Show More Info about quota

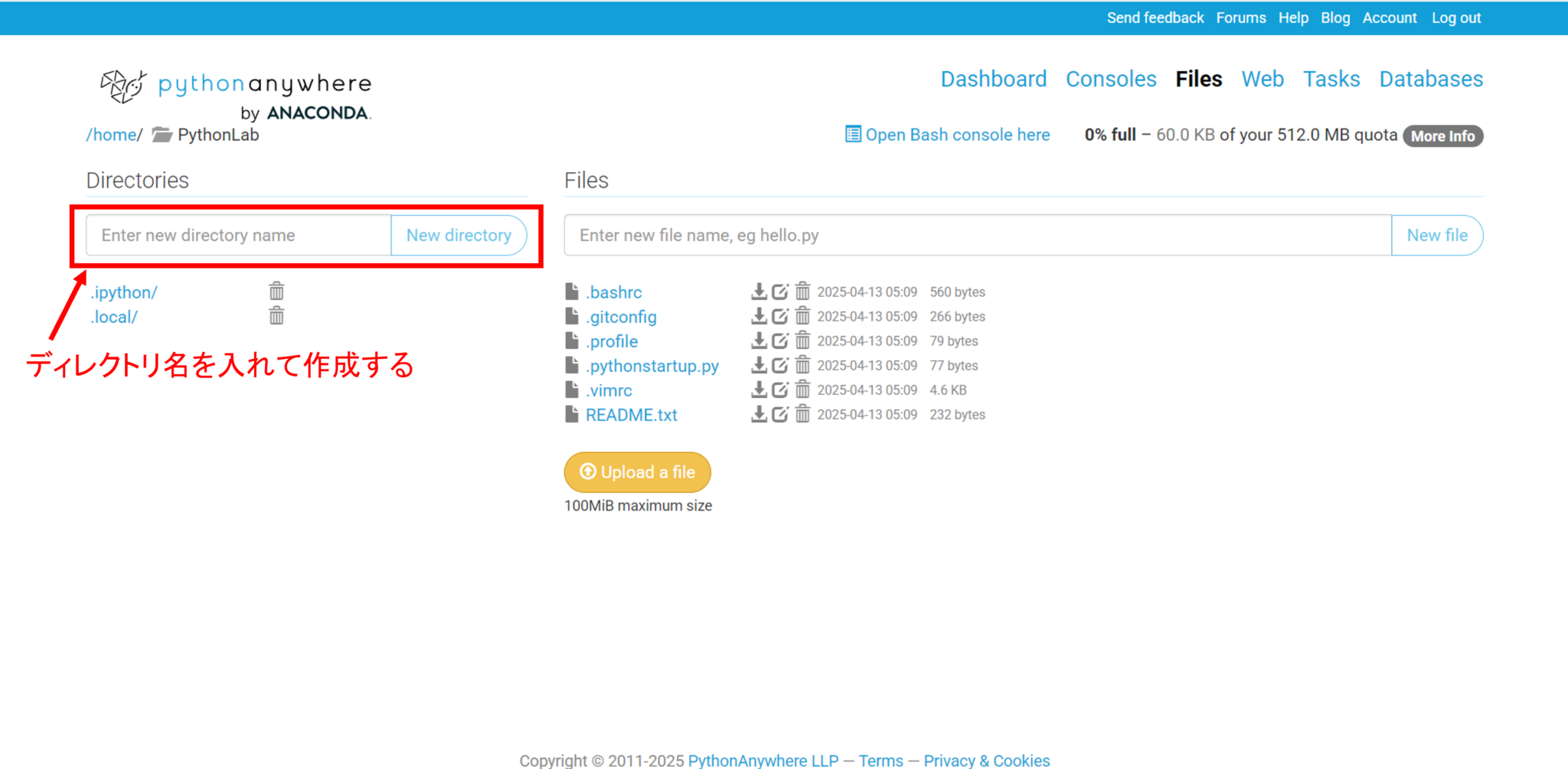[1442, 136]
